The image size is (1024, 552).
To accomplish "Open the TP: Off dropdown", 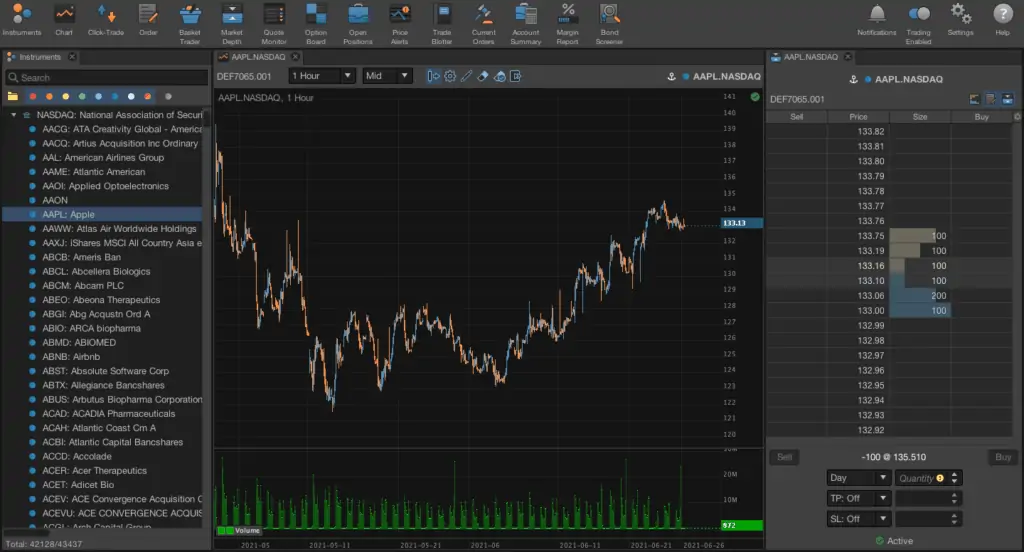I will coord(859,498).
